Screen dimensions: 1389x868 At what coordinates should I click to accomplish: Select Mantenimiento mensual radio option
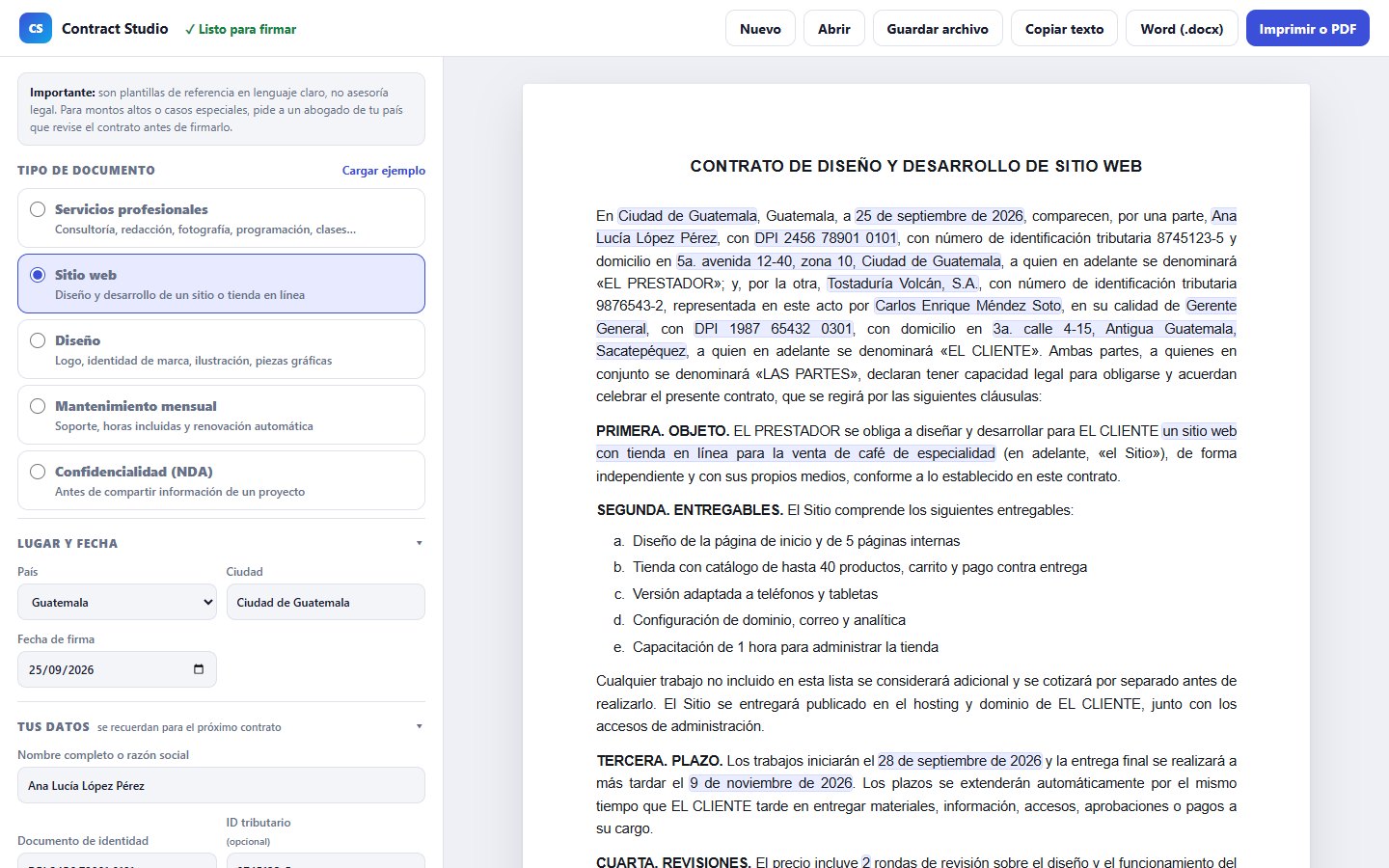point(38,406)
